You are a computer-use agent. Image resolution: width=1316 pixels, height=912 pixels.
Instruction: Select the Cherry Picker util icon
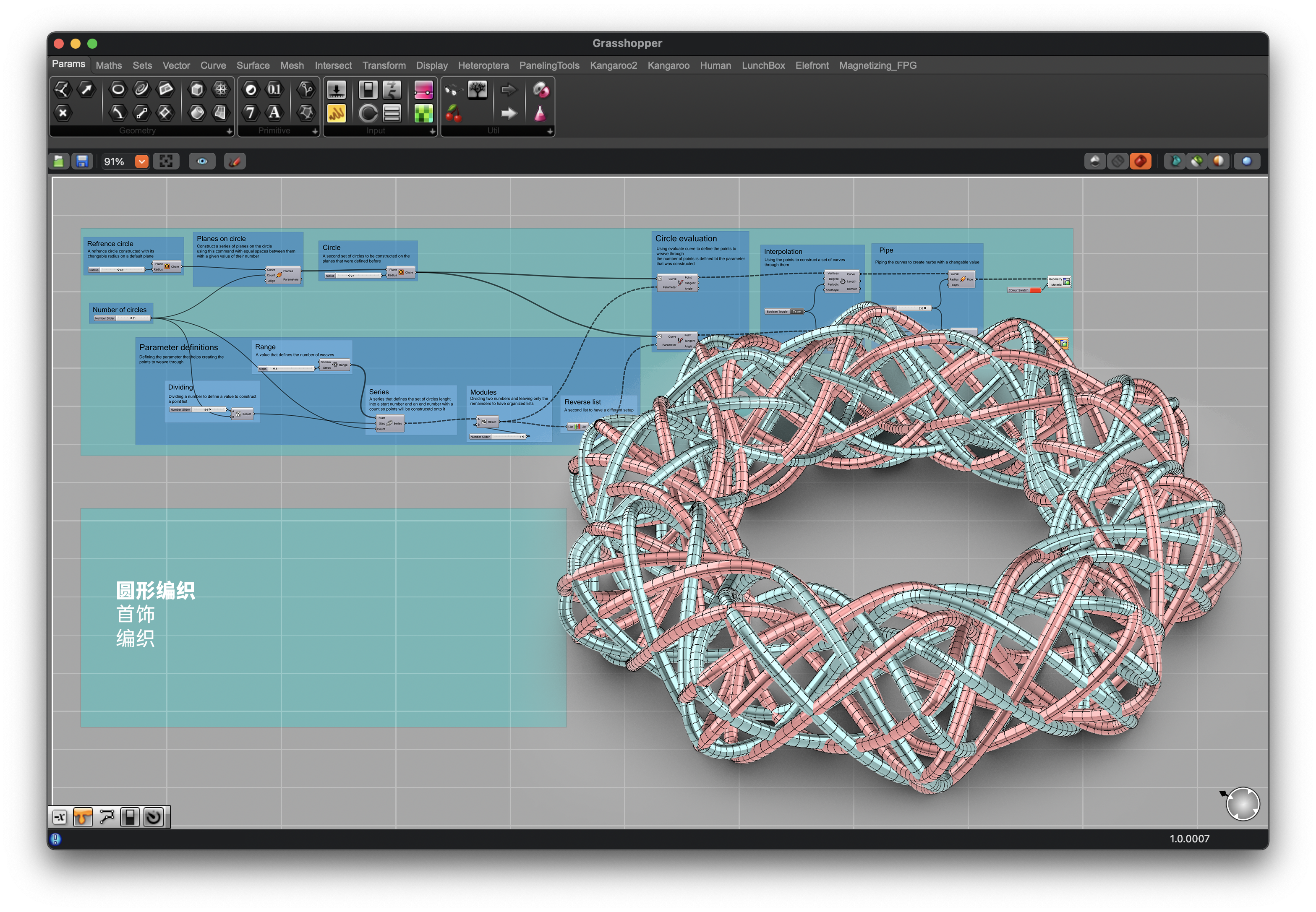point(453,113)
